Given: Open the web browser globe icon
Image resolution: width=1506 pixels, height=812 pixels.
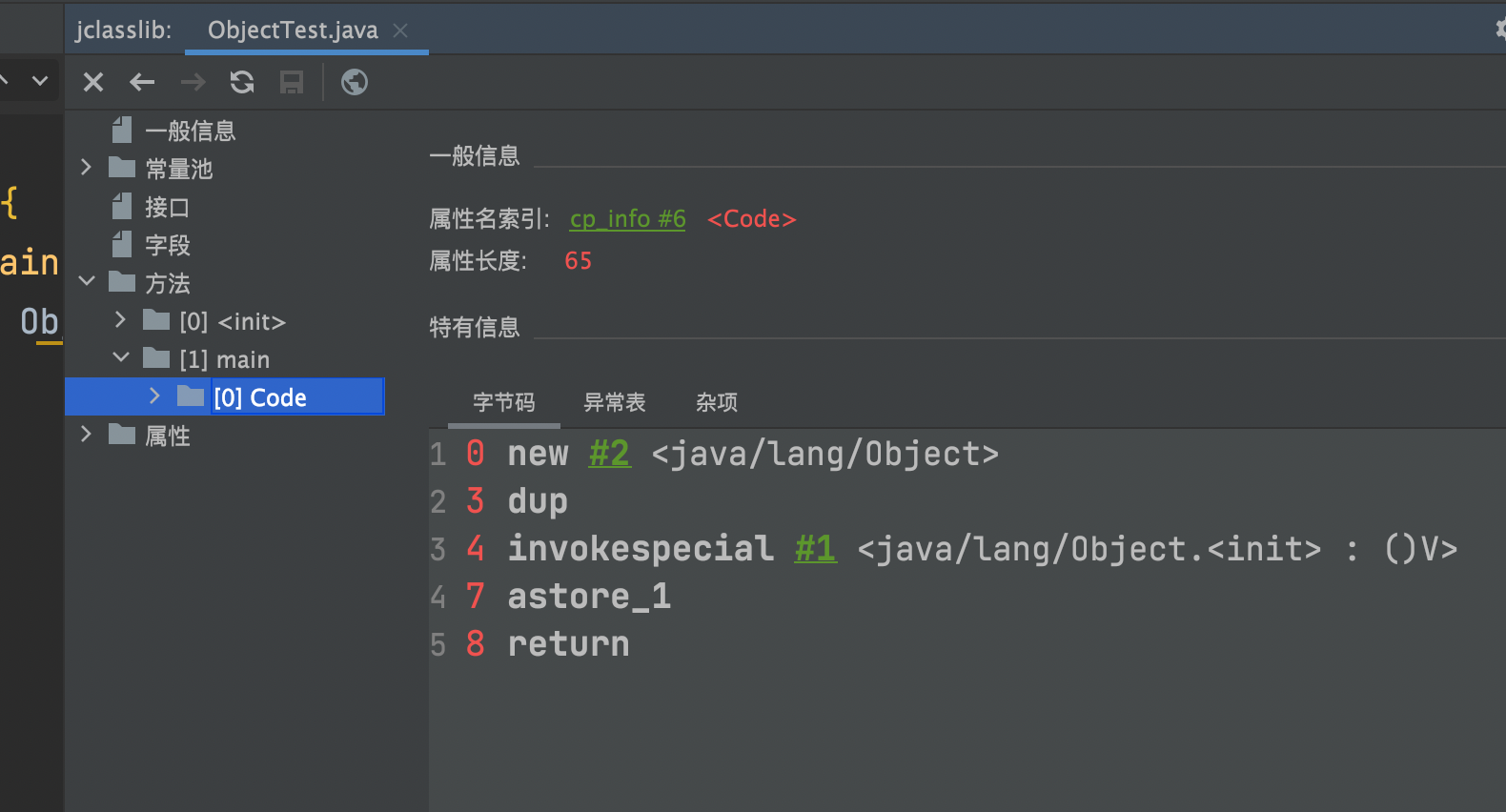Looking at the screenshot, I should pyautogui.click(x=355, y=83).
